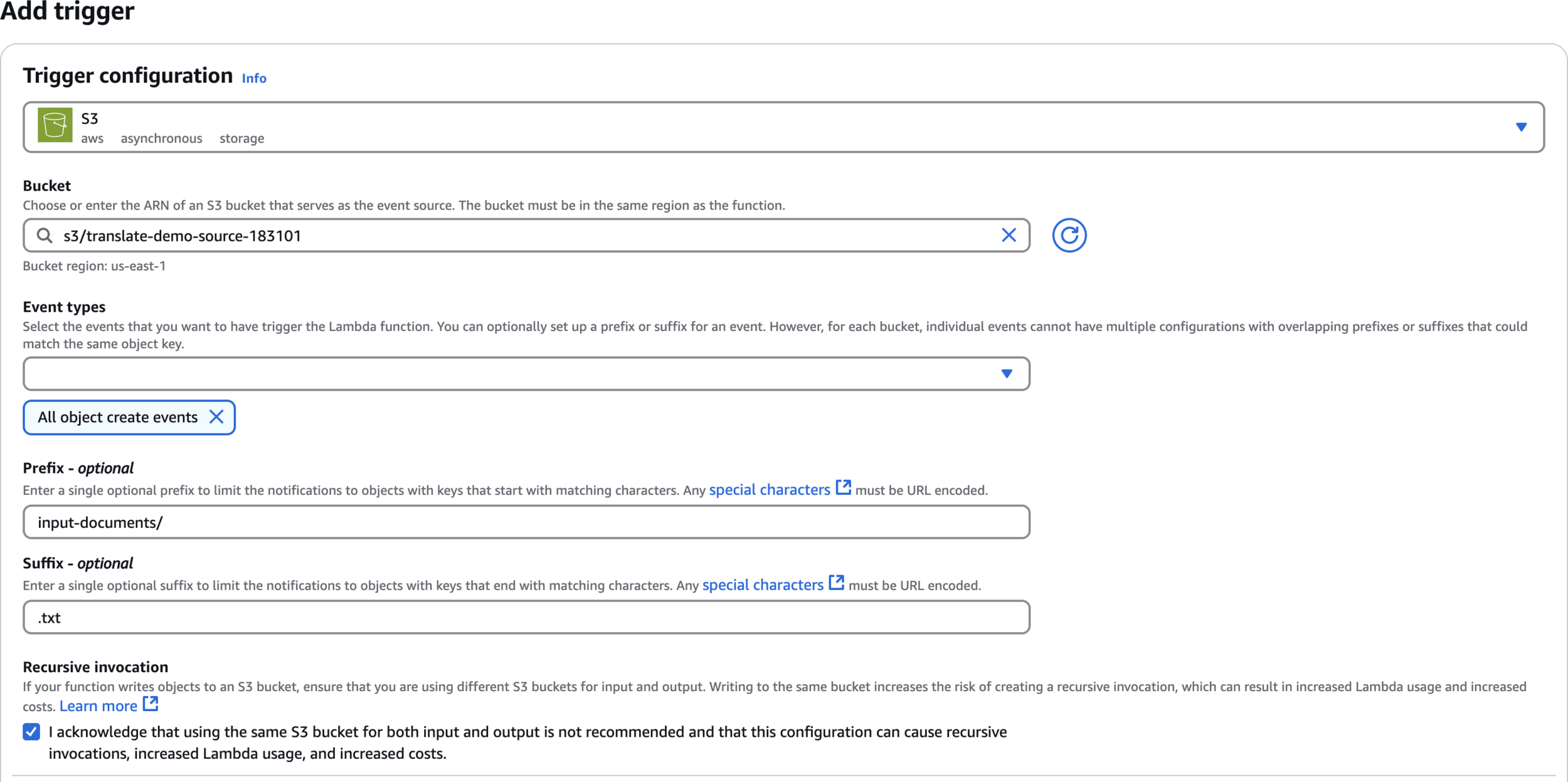Open the Info link next to Trigger configuration

coord(254,78)
